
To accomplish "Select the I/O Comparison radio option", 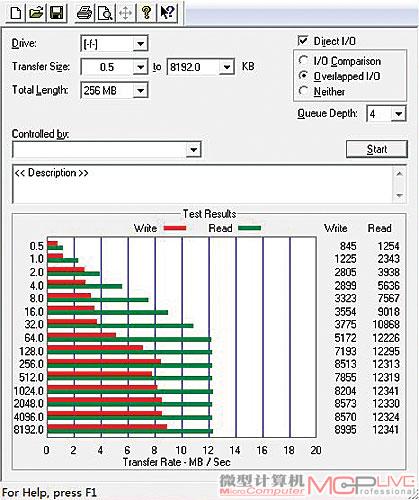I will pyautogui.click(x=303, y=61).
